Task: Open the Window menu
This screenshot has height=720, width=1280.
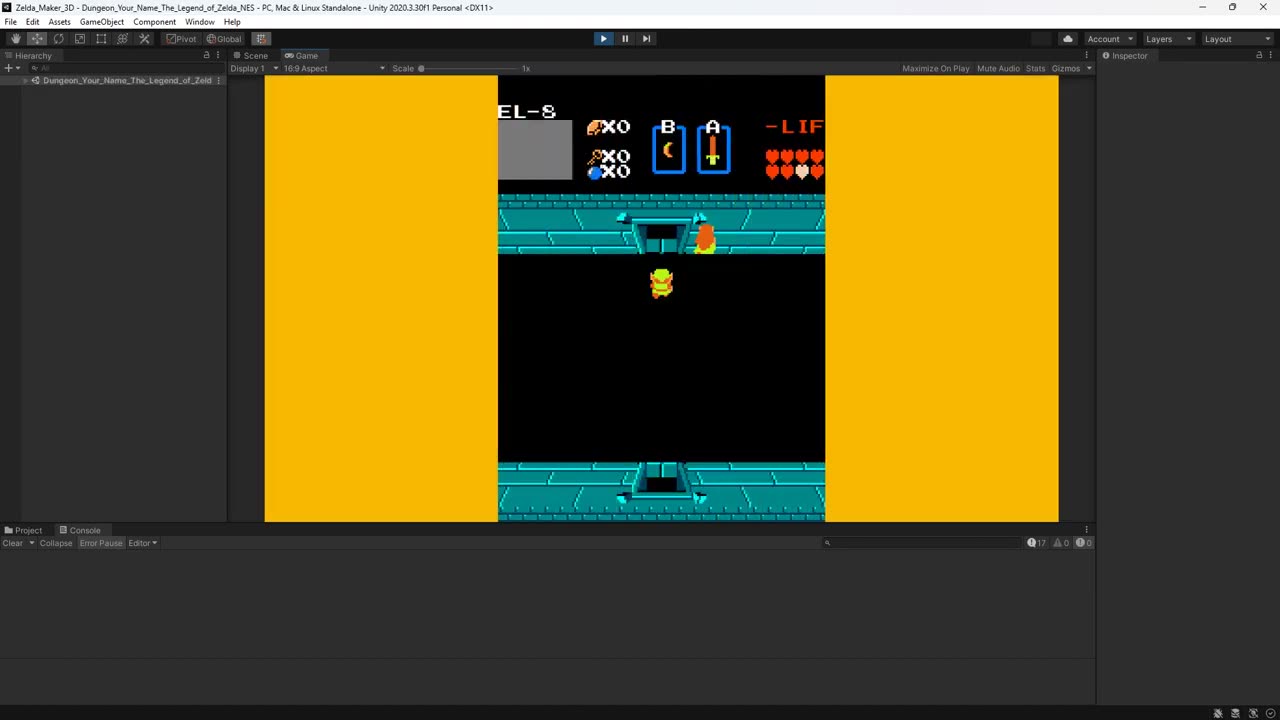Action: 199,22
